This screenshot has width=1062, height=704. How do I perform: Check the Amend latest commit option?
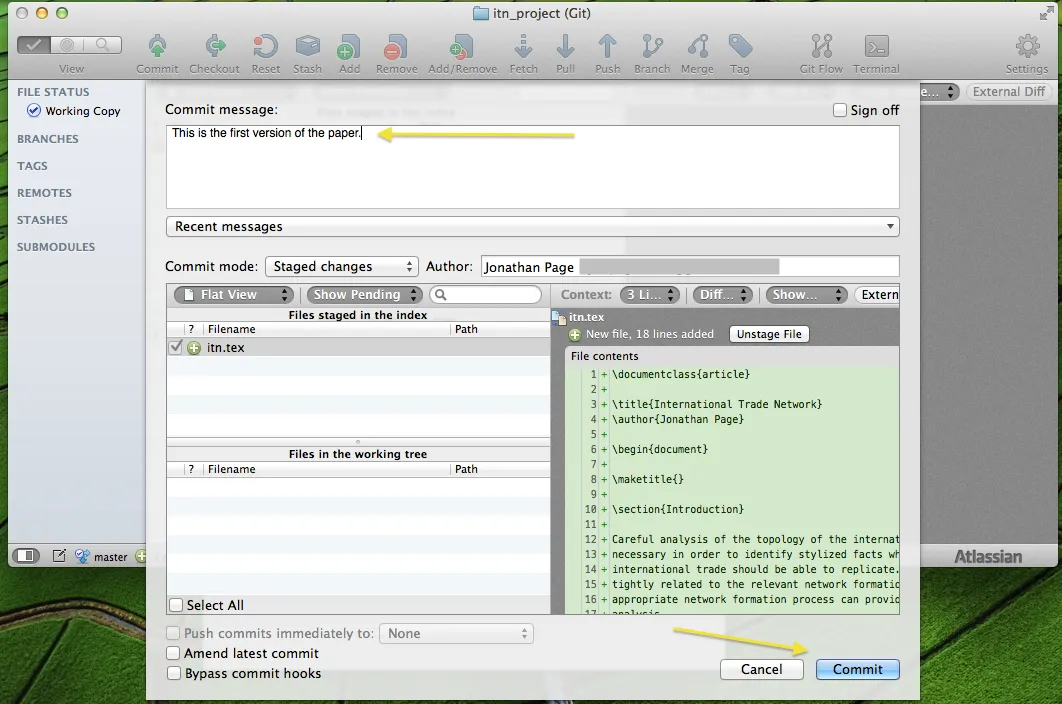175,654
